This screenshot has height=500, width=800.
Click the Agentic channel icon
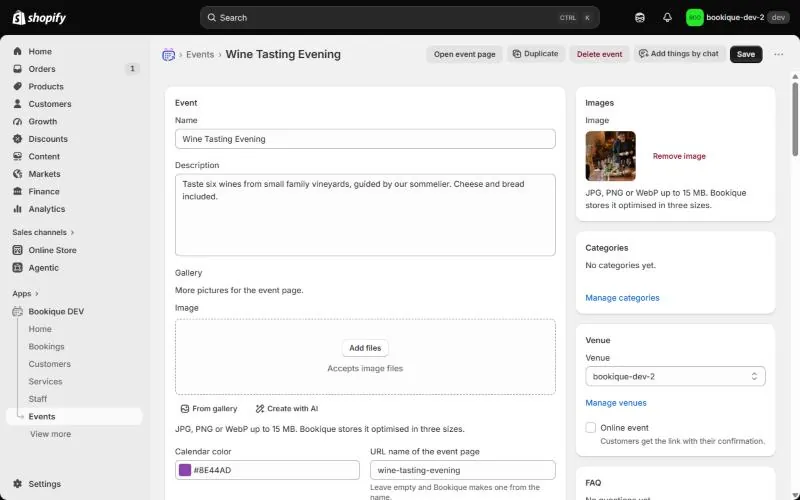tap(17, 267)
